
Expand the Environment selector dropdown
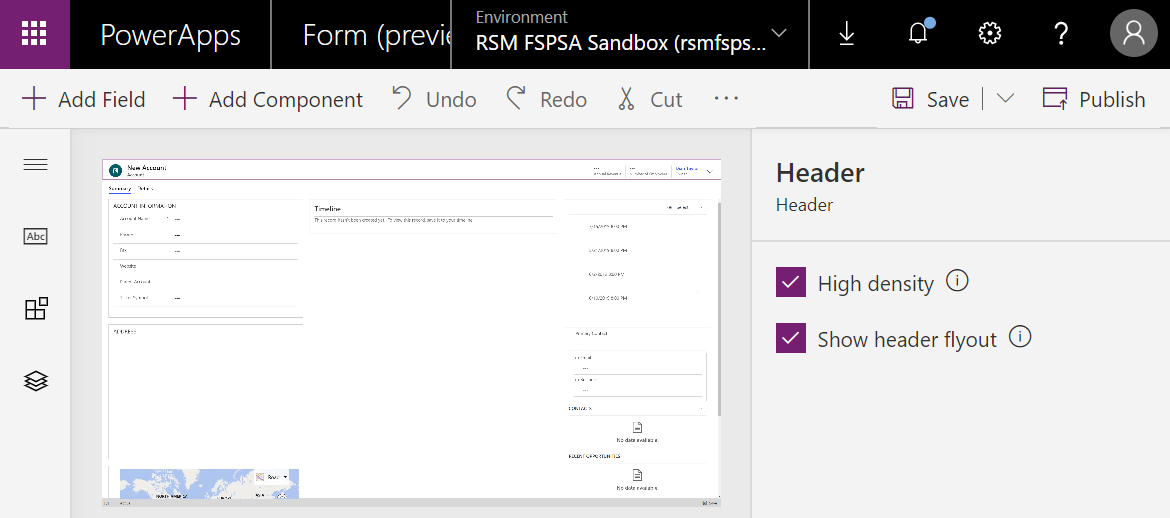pos(779,34)
